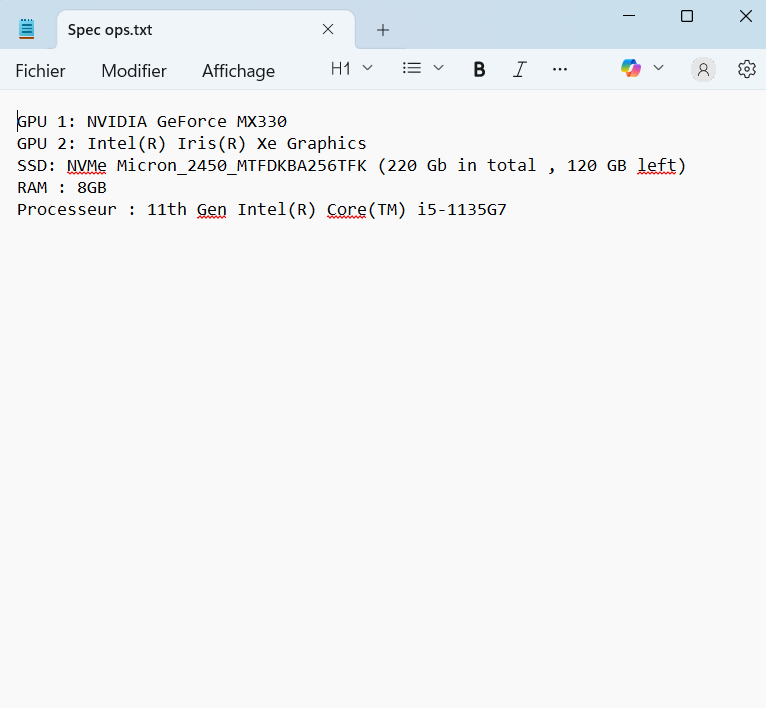766x708 pixels.
Task: Click the word 'Processeur'
Action: tap(67, 210)
